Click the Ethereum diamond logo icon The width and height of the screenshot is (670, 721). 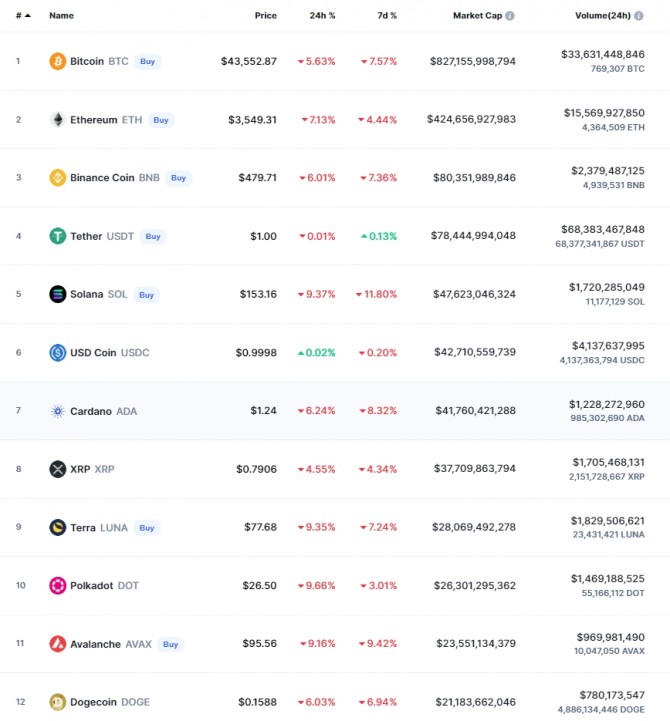pos(57,120)
